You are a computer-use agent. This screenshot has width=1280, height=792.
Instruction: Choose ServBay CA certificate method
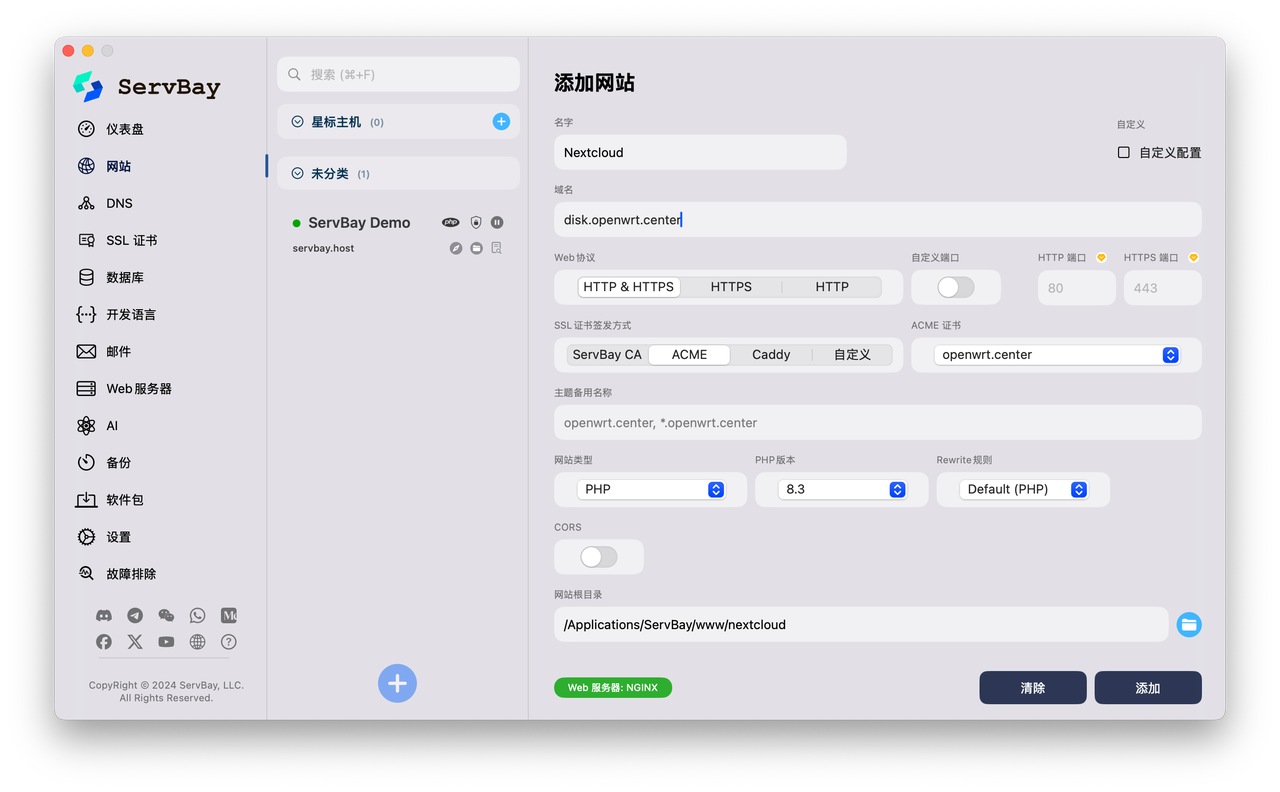coord(607,354)
